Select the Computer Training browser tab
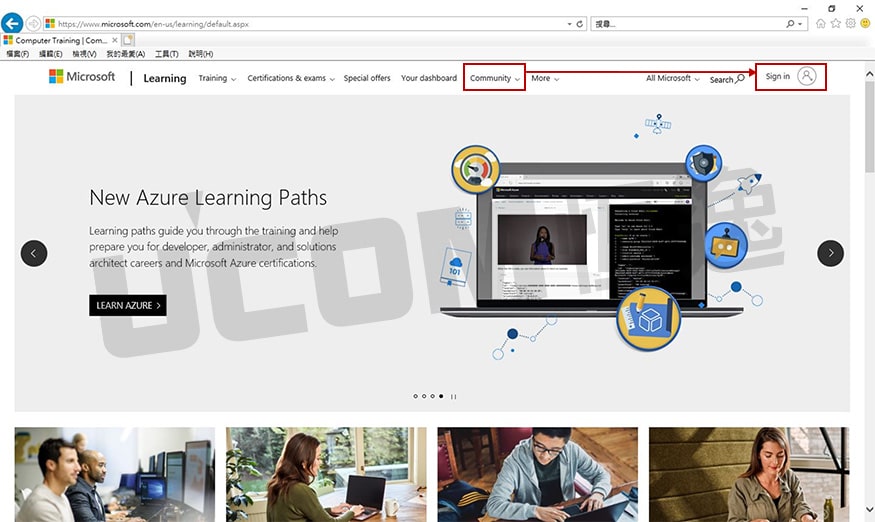The height and width of the screenshot is (522, 875). click(x=60, y=40)
